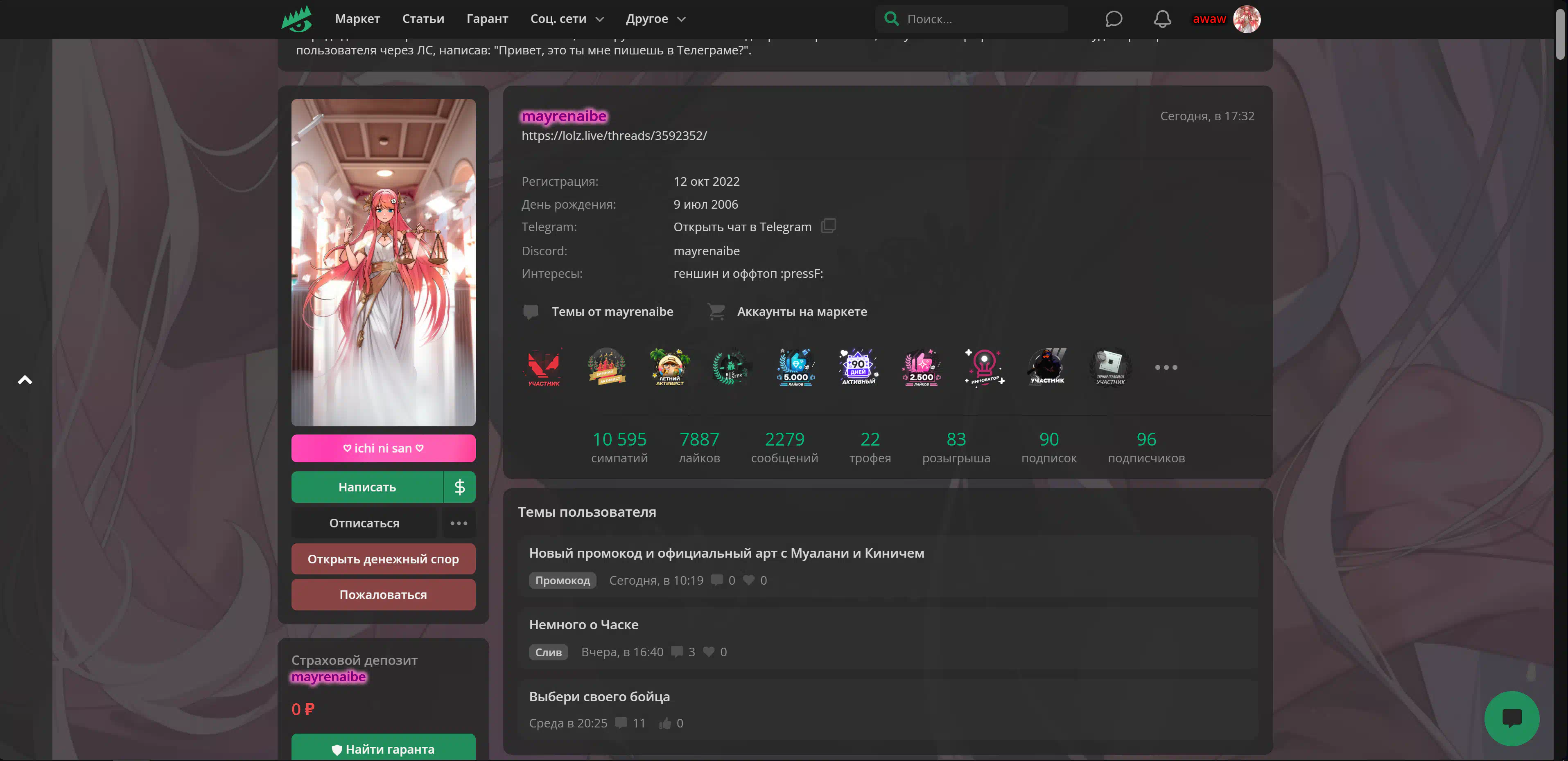Copy the Telegram handle with copy icon
This screenshot has height=761, width=1568.
[x=828, y=226]
